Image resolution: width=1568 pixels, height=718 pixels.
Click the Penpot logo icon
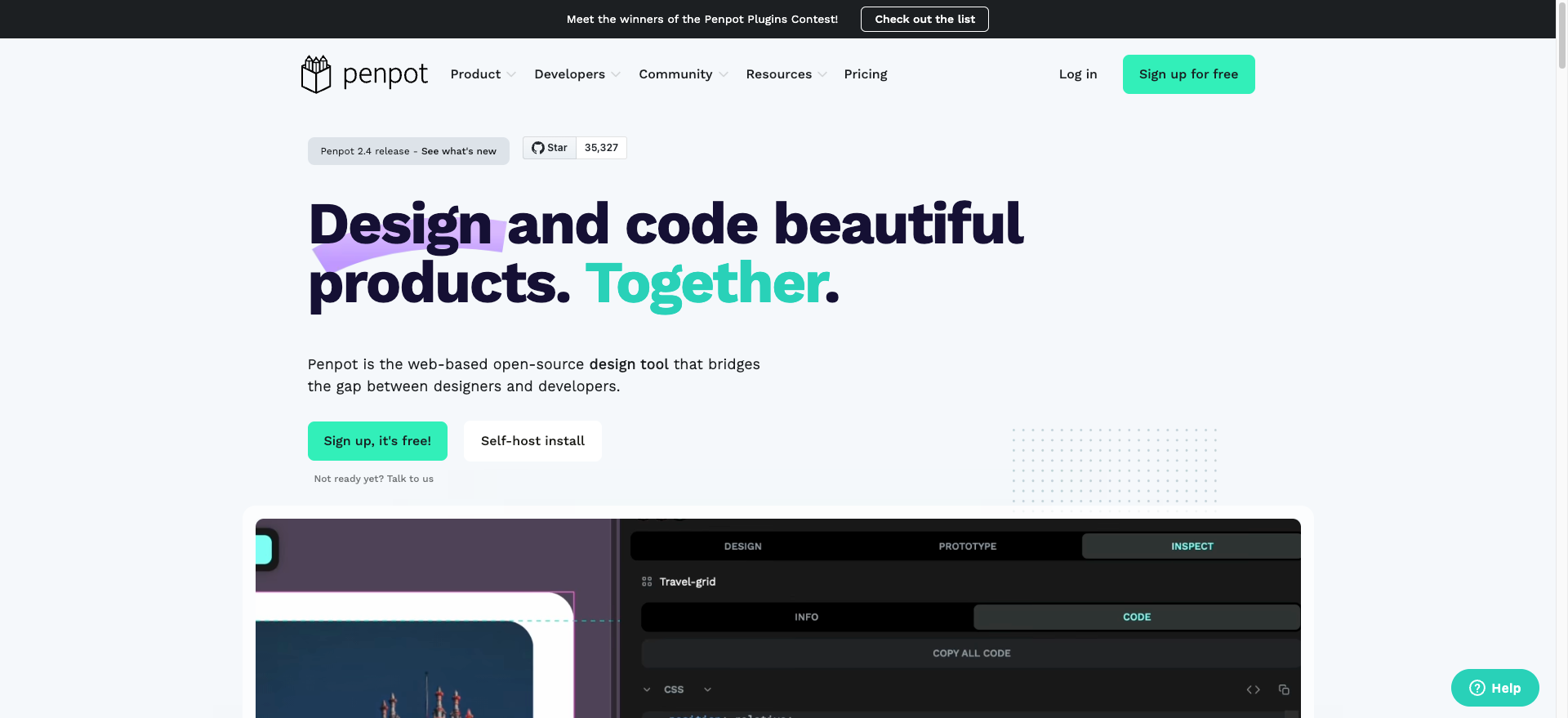click(316, 74)
